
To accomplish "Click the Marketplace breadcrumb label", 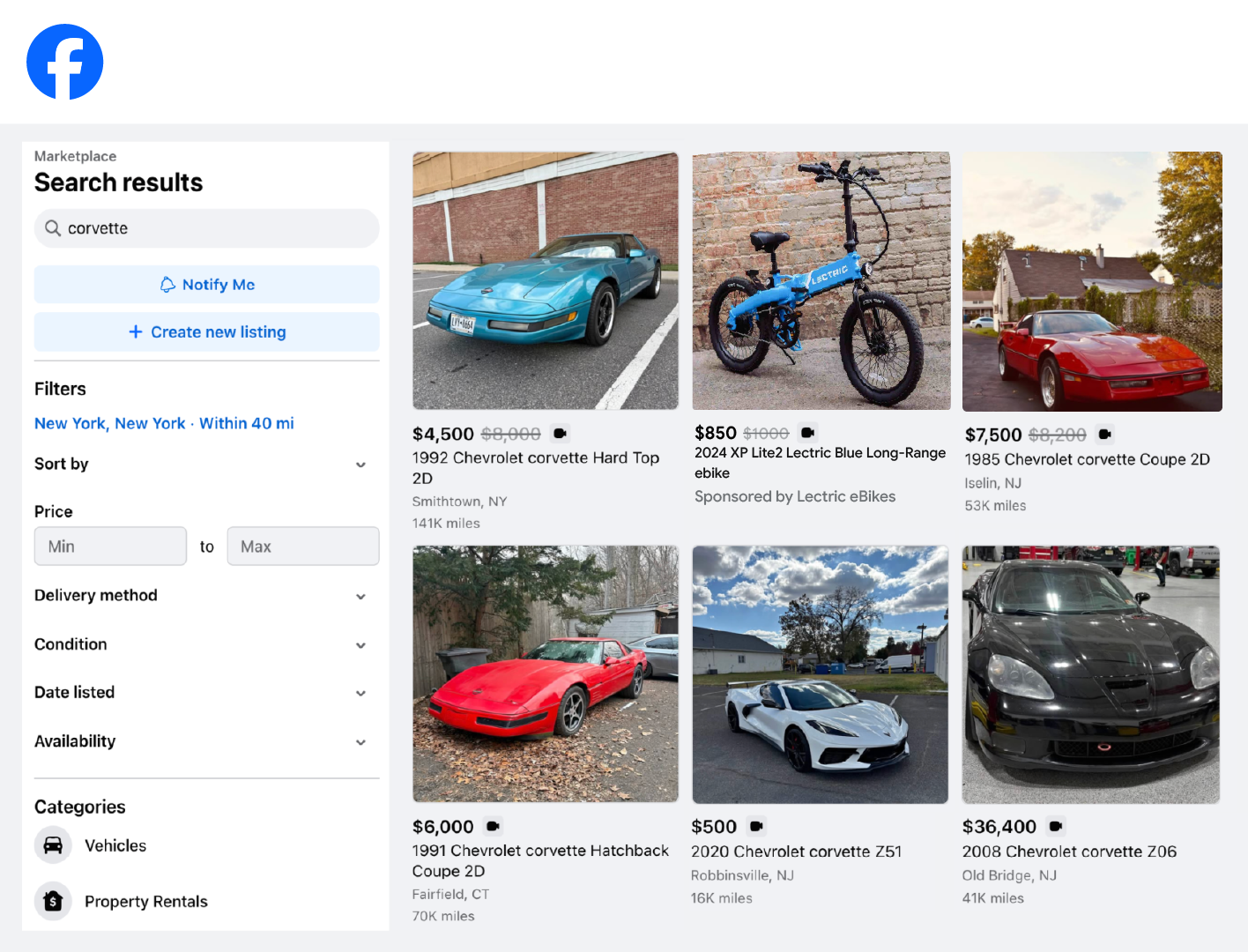I will click(76, 156).
